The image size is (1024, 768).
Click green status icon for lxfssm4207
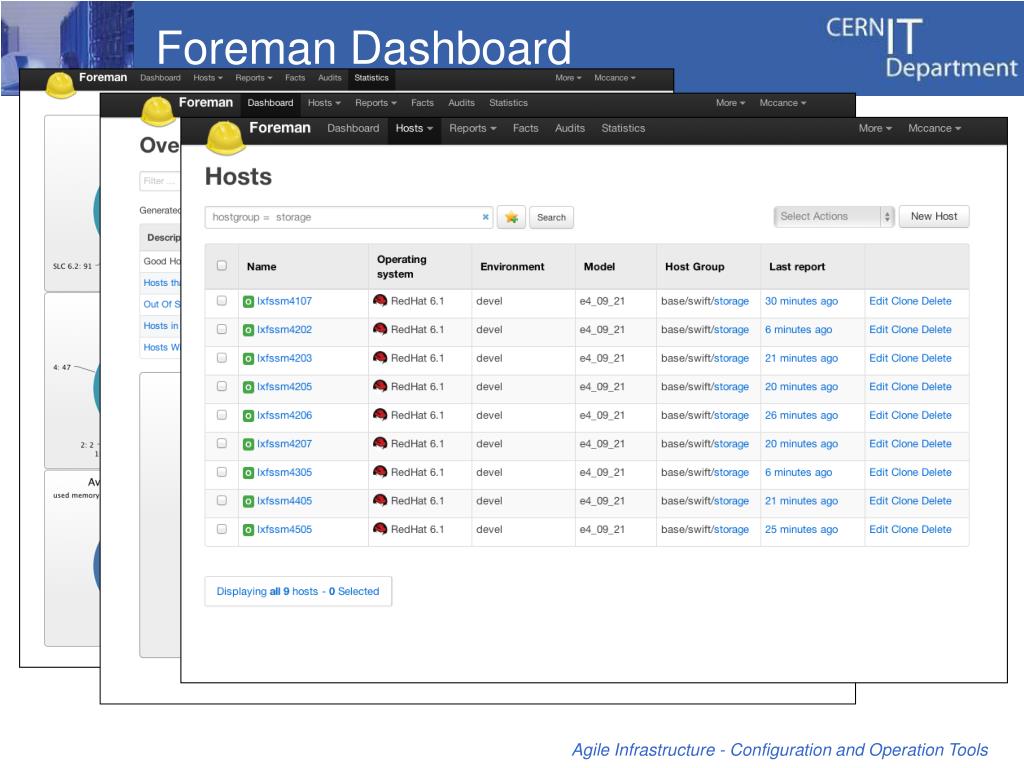pyautogui.click(x=248, y=444)
